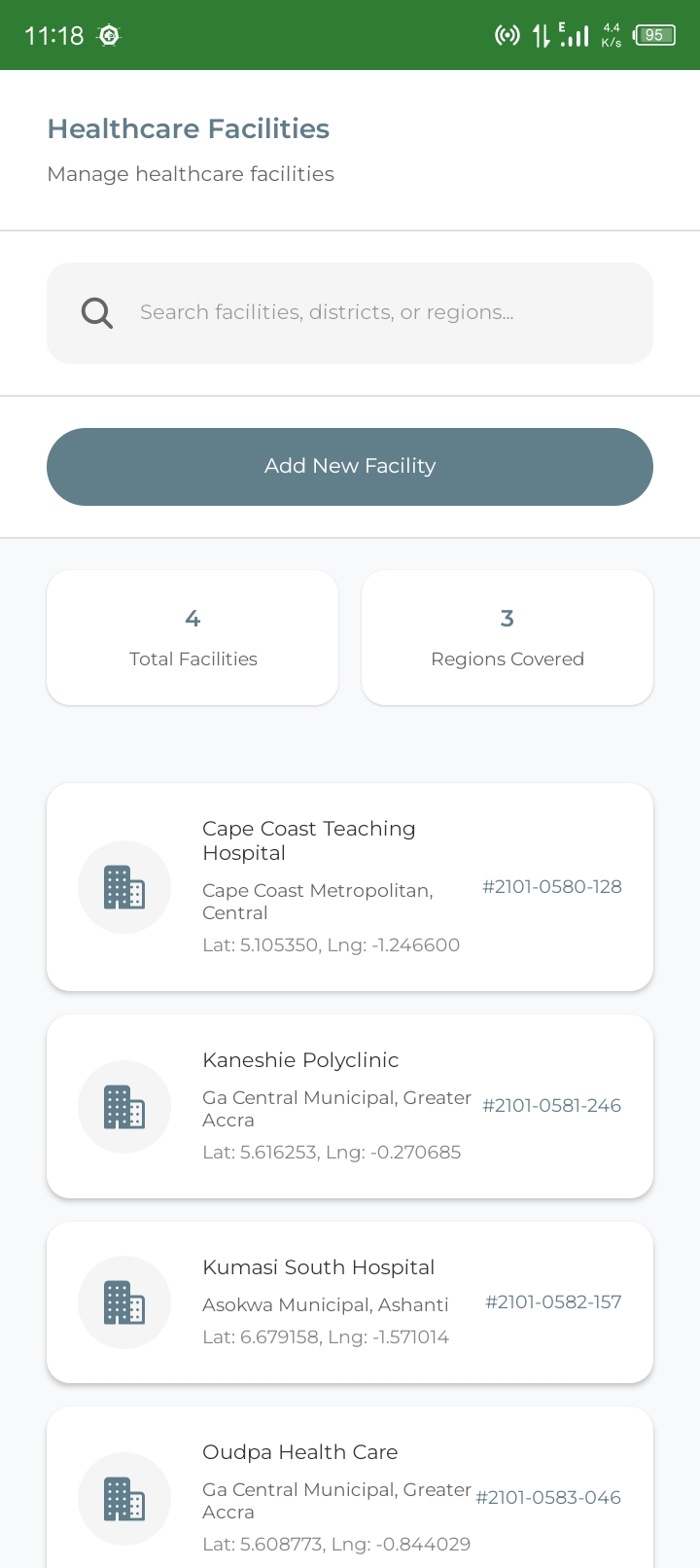
Task: Tap Oudpa Health Care building icon
Action: pos(124,1499)
